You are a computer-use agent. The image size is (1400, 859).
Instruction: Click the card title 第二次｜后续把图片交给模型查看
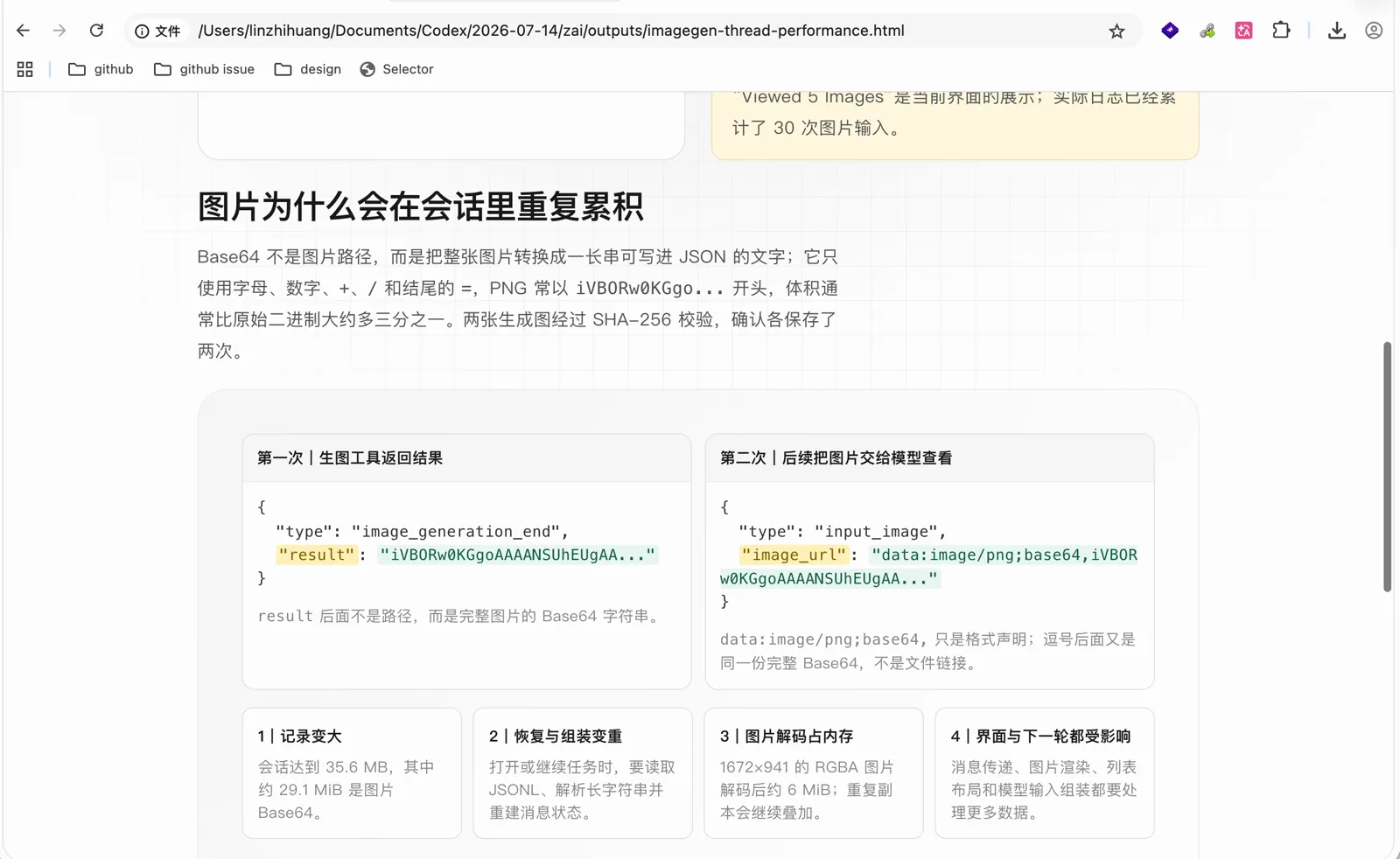836,457
